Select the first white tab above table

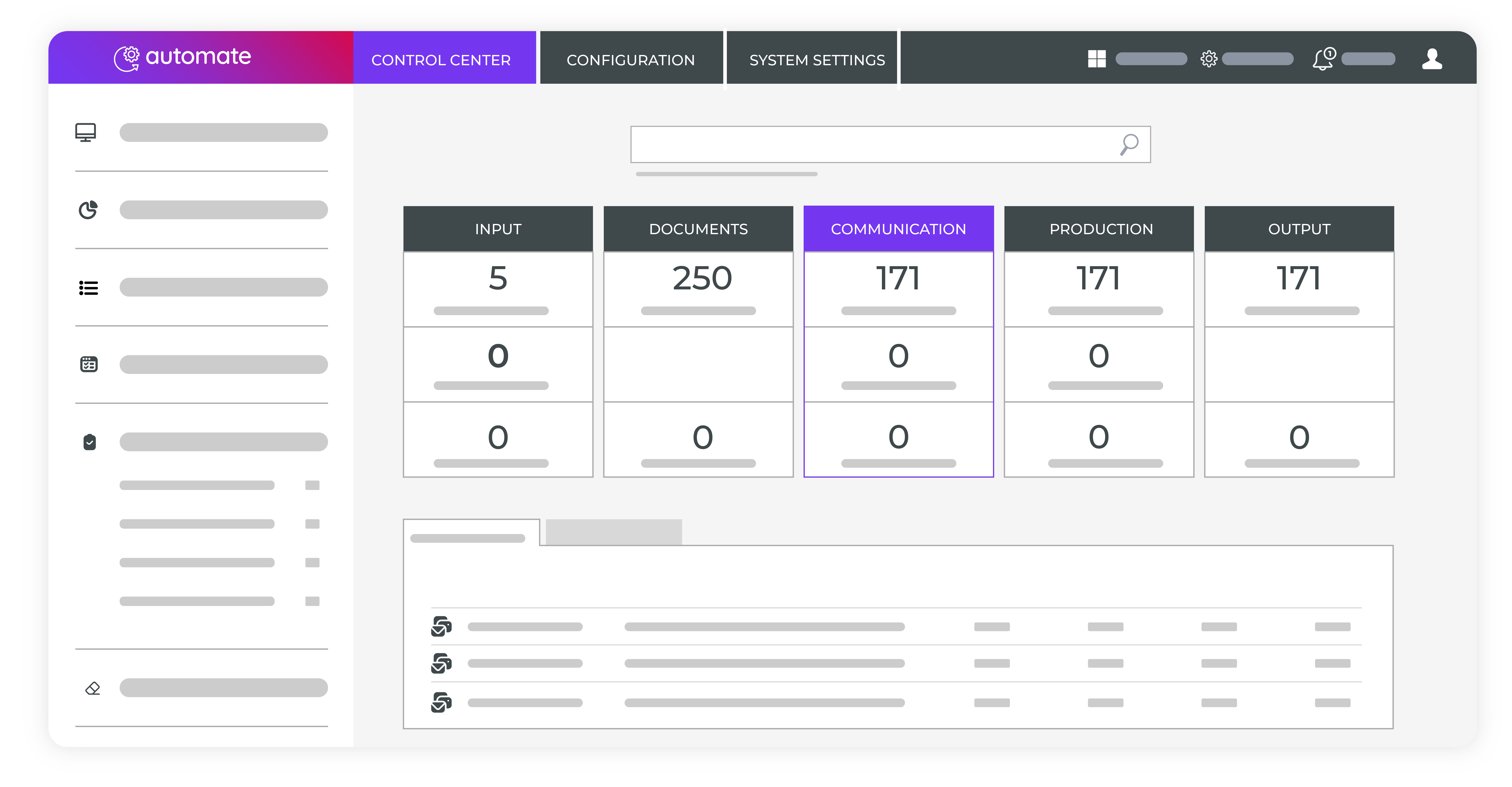(471, 532)
